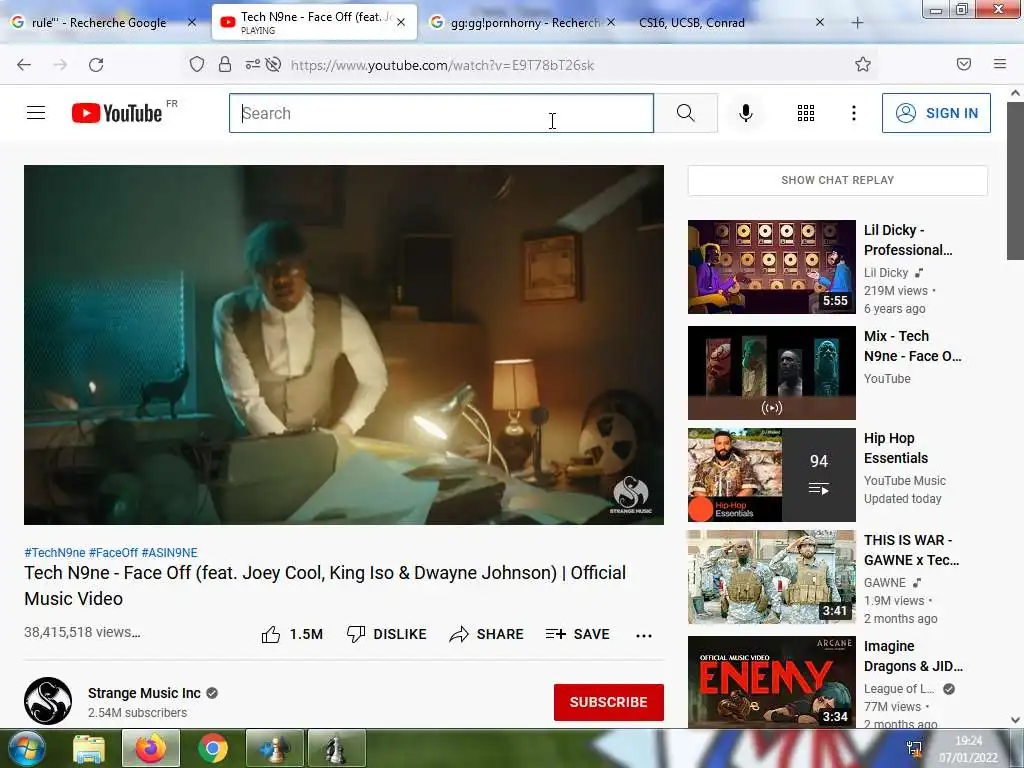This screenshot has height=768, width=1024.
Task: Open THIS IS WAR - GAWNE thumbnail
Action: pos(771,577)
